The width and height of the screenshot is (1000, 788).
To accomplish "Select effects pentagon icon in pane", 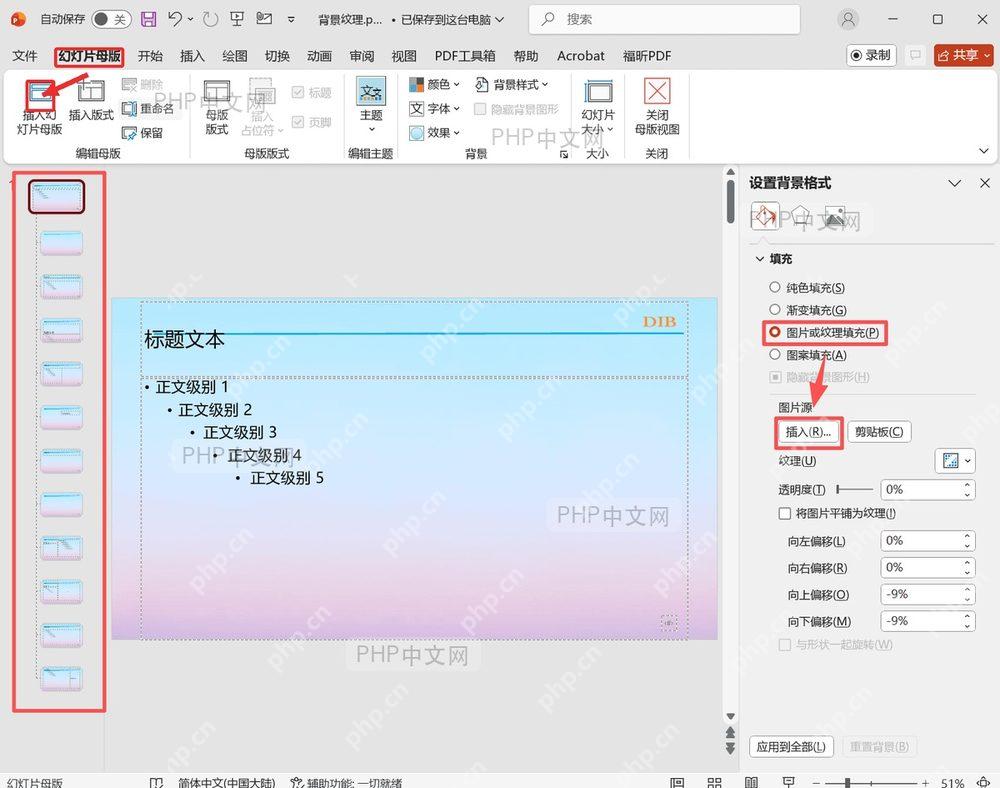I will 800,217.
